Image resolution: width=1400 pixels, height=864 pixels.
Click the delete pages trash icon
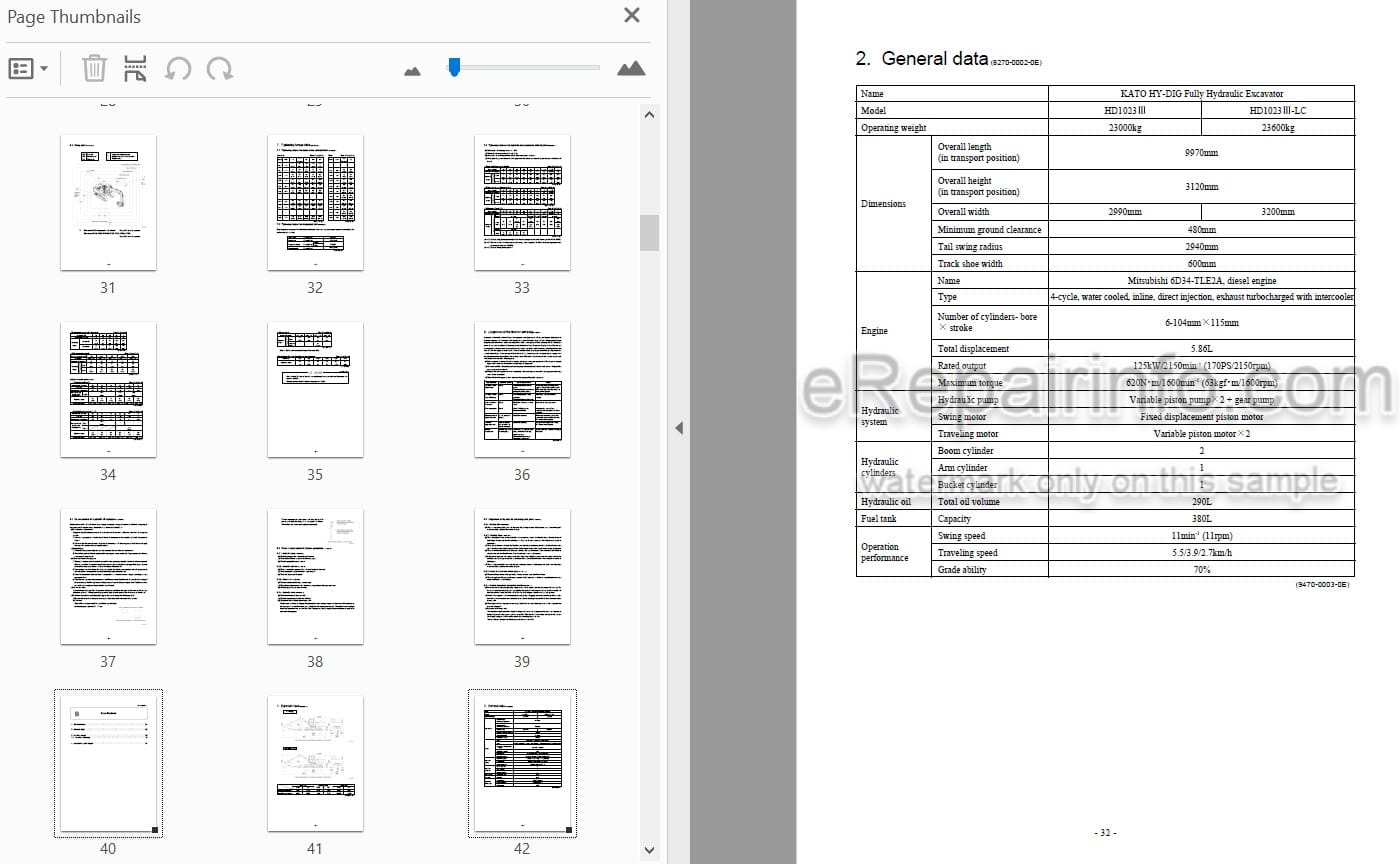click(x=94, y=69)
